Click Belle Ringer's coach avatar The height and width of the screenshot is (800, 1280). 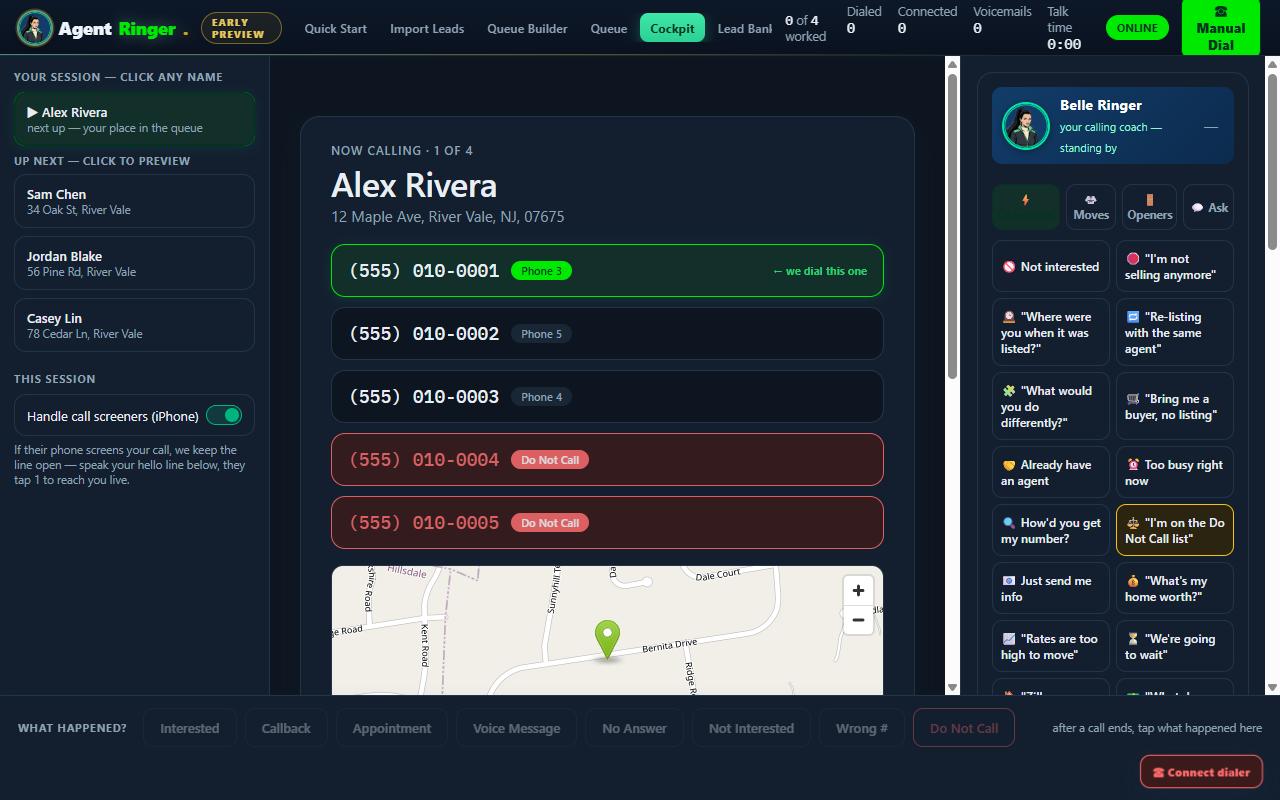[1026, 126]
